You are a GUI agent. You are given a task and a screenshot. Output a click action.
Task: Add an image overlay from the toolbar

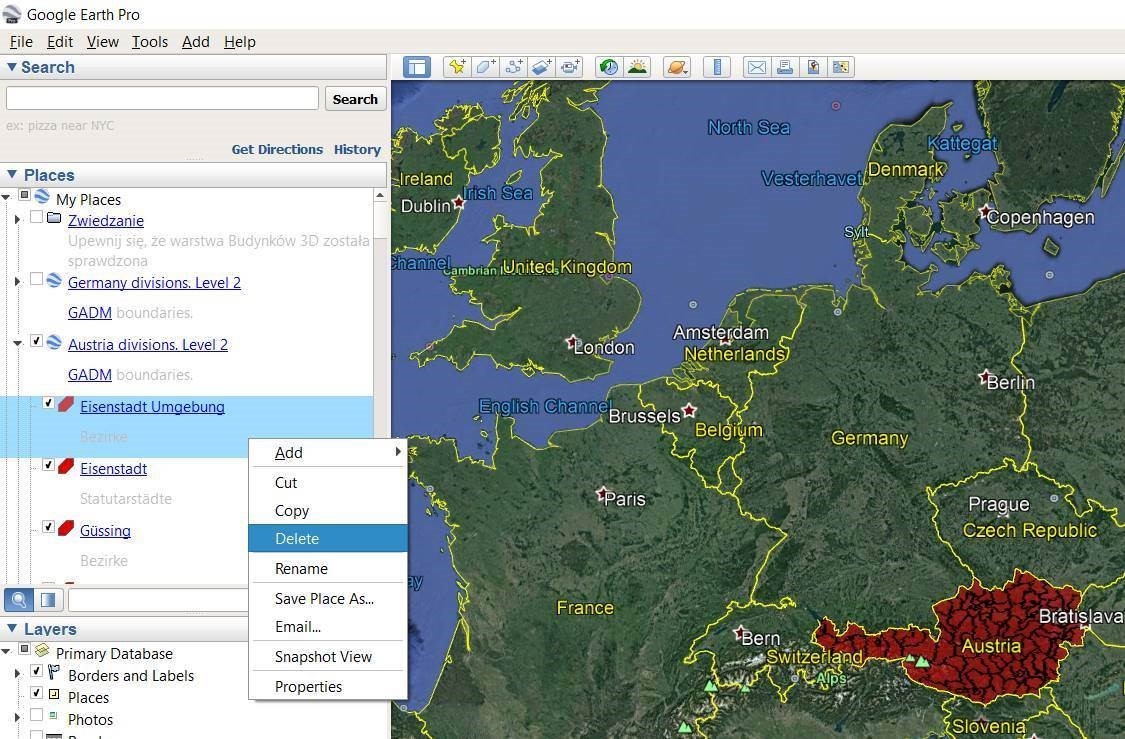click(x=542, y=67)
